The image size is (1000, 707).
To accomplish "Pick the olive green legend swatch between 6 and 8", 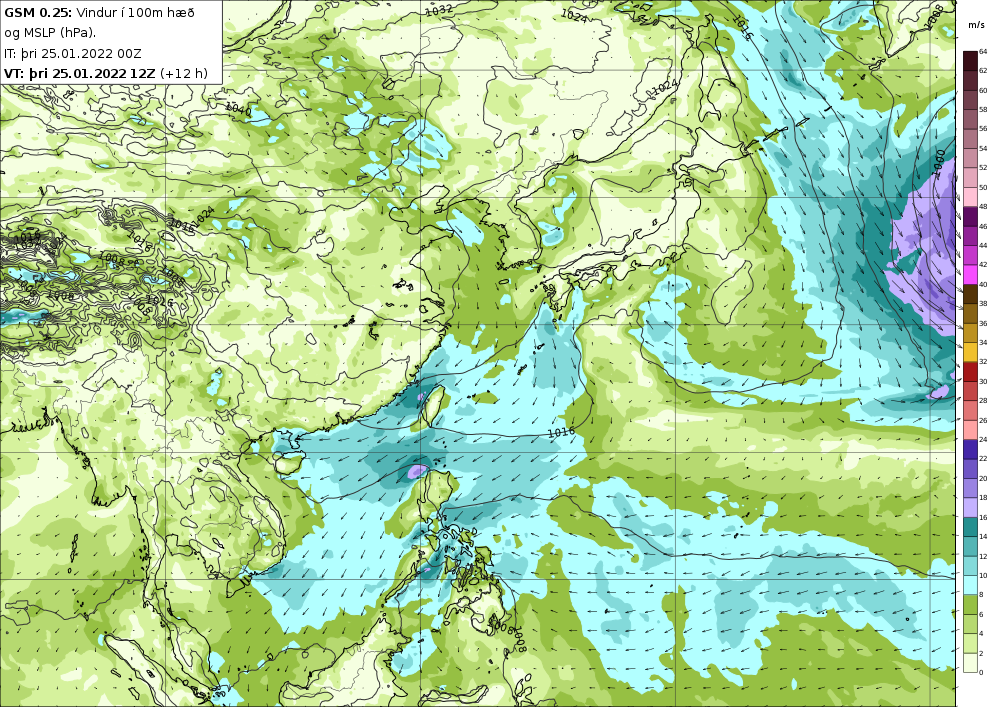I will point(970,604).
